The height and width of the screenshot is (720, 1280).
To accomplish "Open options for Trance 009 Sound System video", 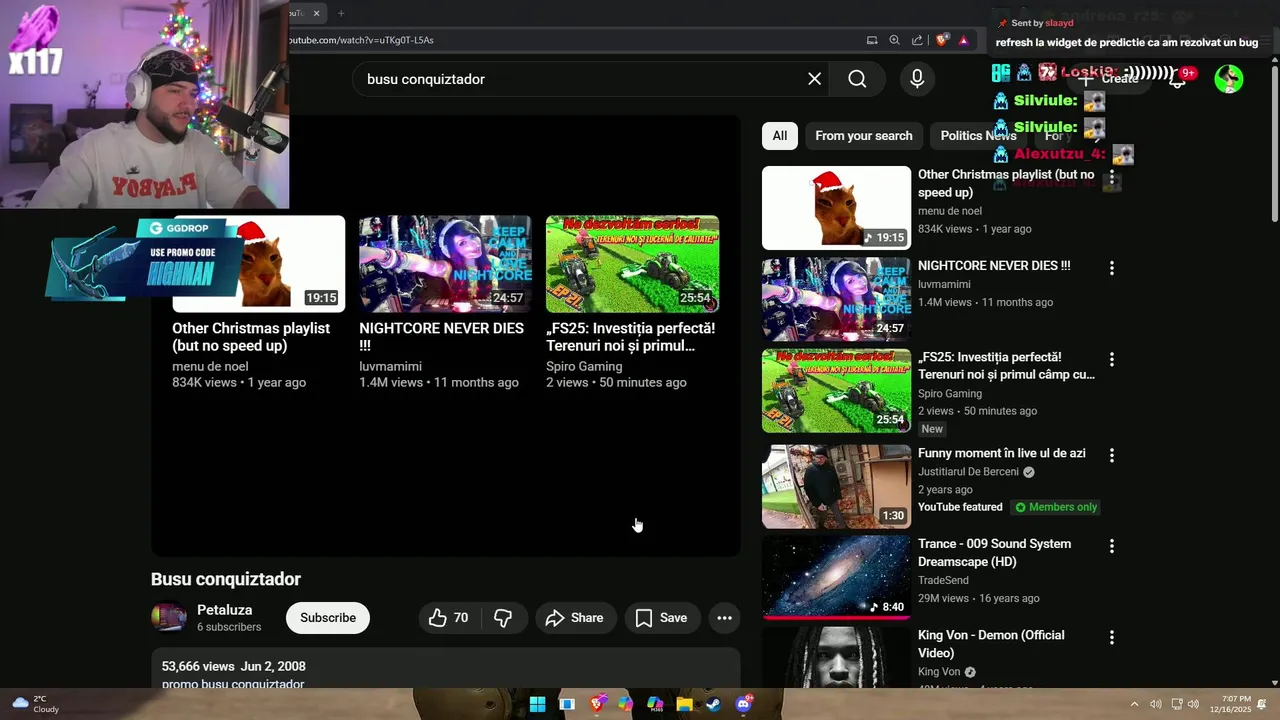I will tap(1111, 546).
